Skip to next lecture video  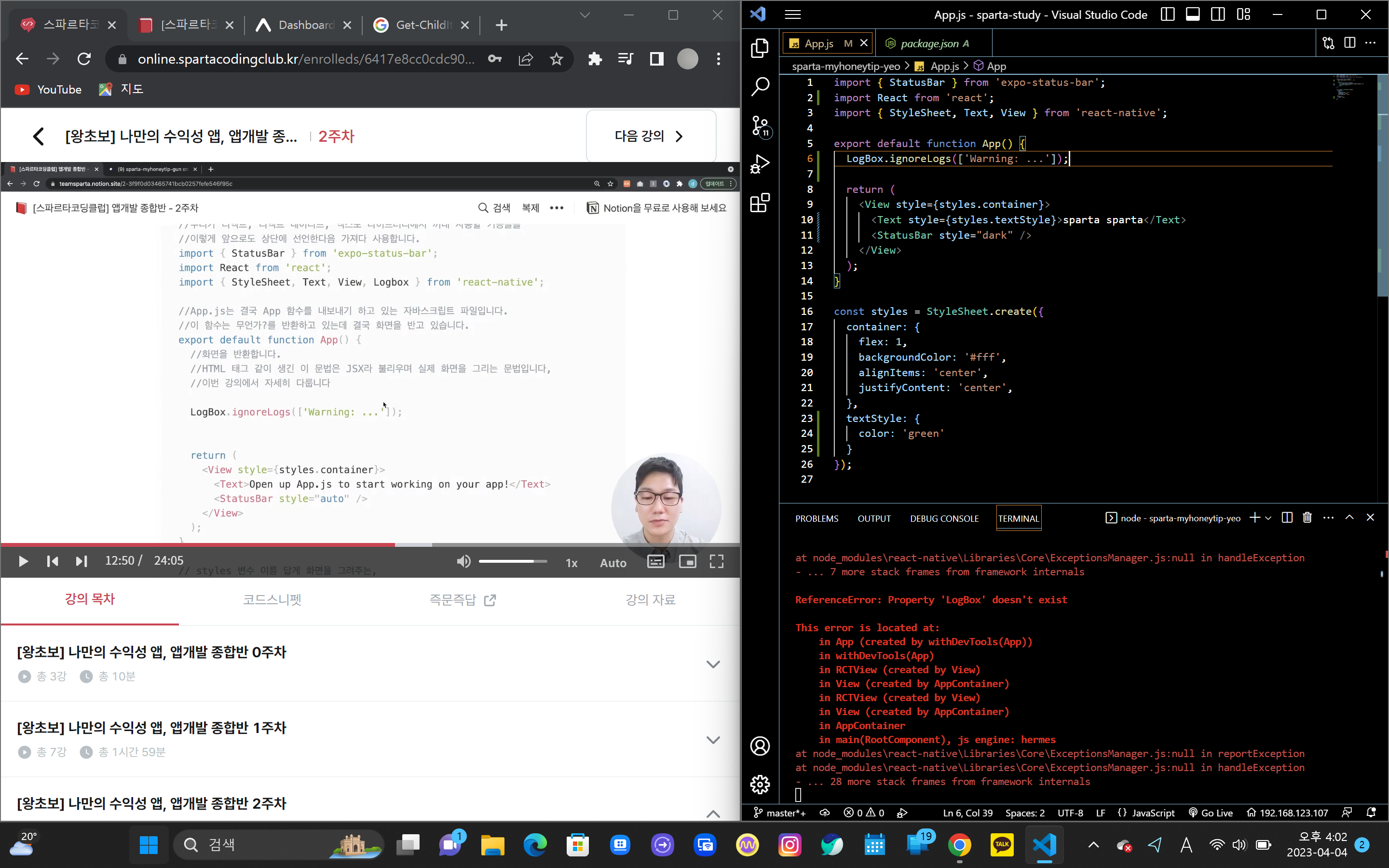(82, 561)
